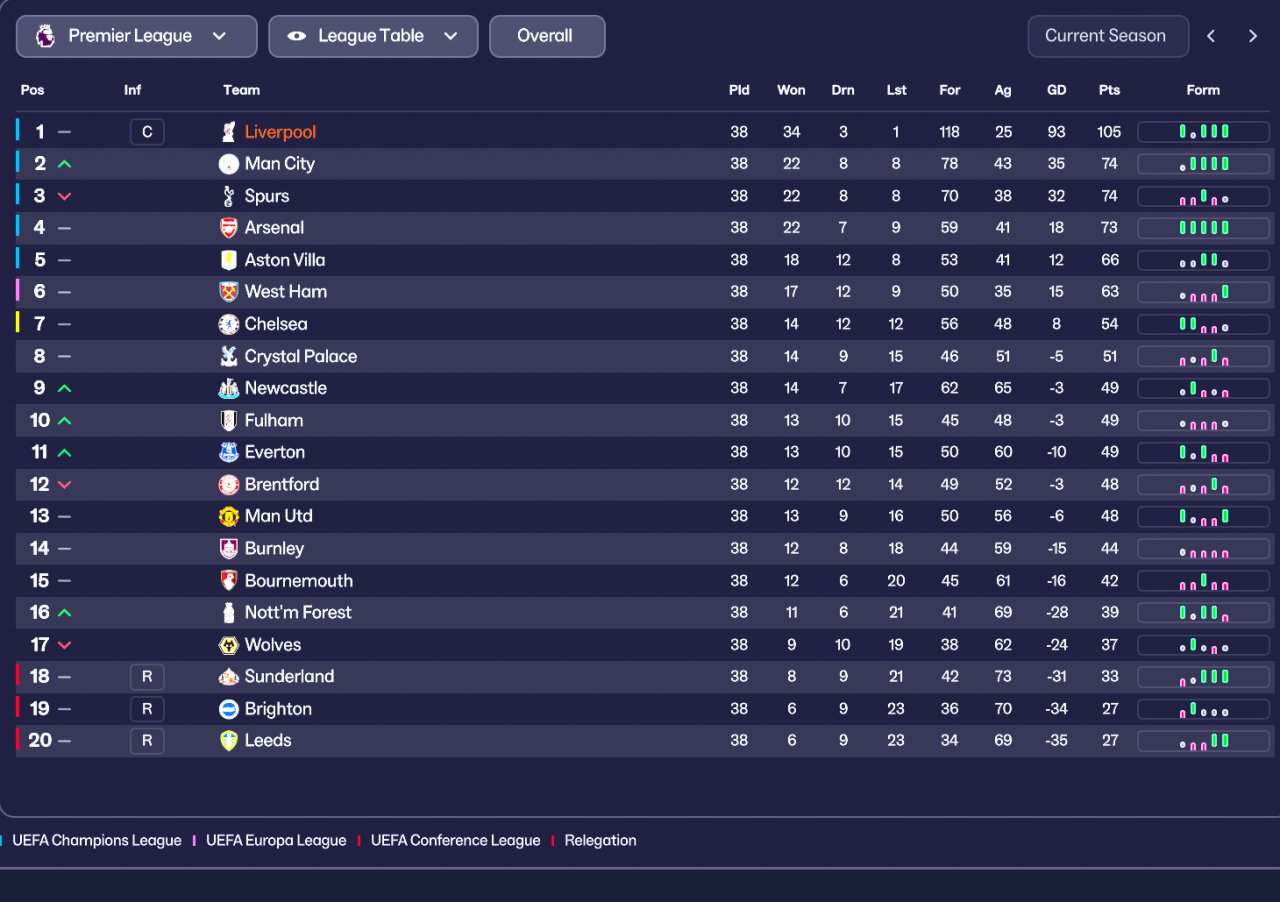
Task: Open the Current Season selector
Action: (x=1107, y=36)
